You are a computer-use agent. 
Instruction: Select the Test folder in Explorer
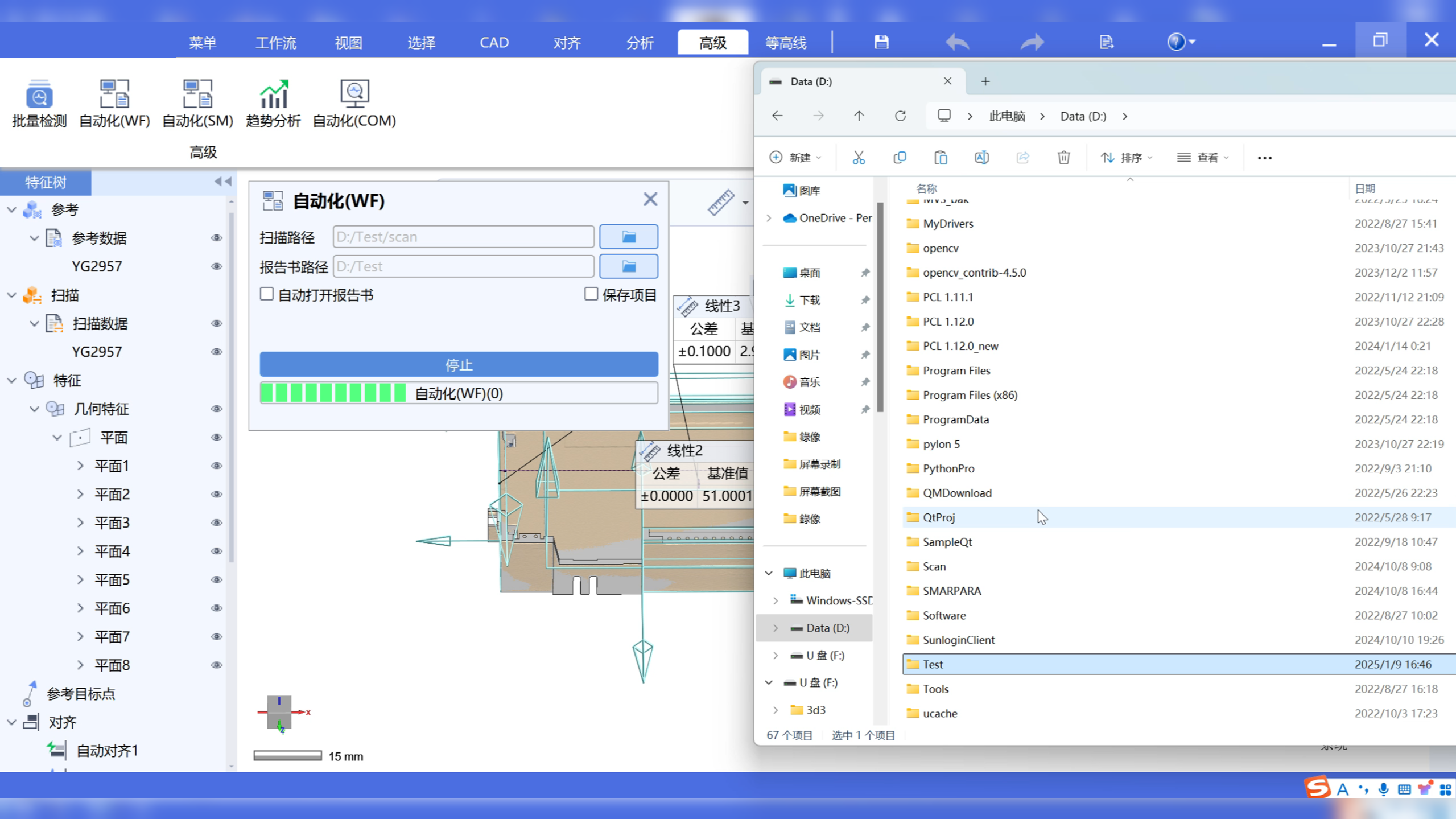tap(1179, 664)
